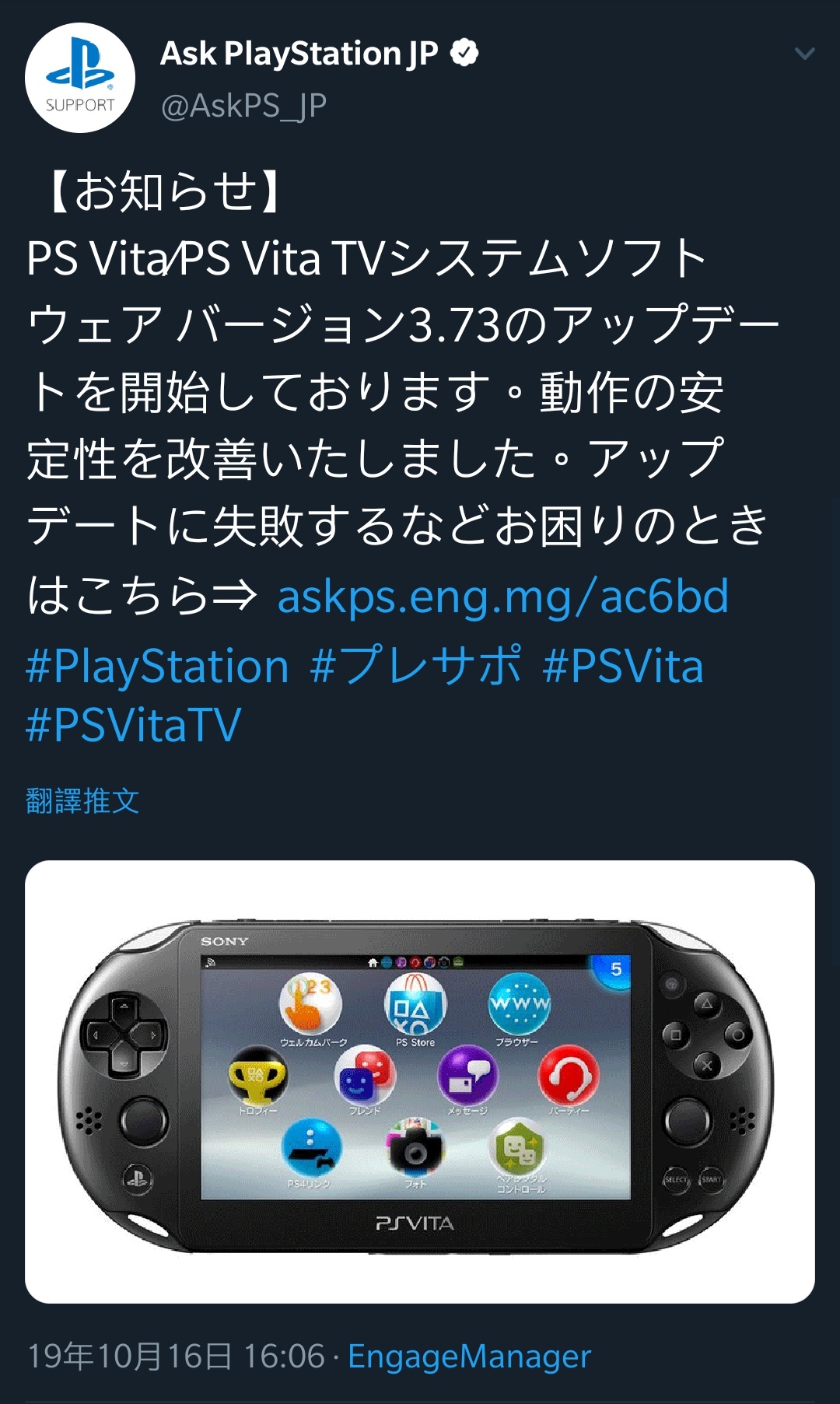Viewport: 840px width, 1404px height.
Task: Open the Ask PlayStation JP account name
Action: point(299,54)
